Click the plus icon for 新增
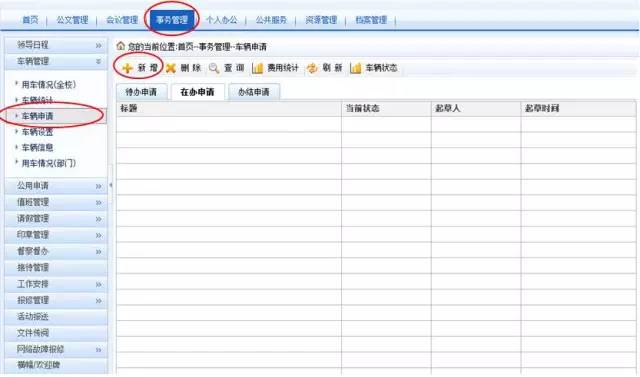Screen dimensions: 640x377 127,68
